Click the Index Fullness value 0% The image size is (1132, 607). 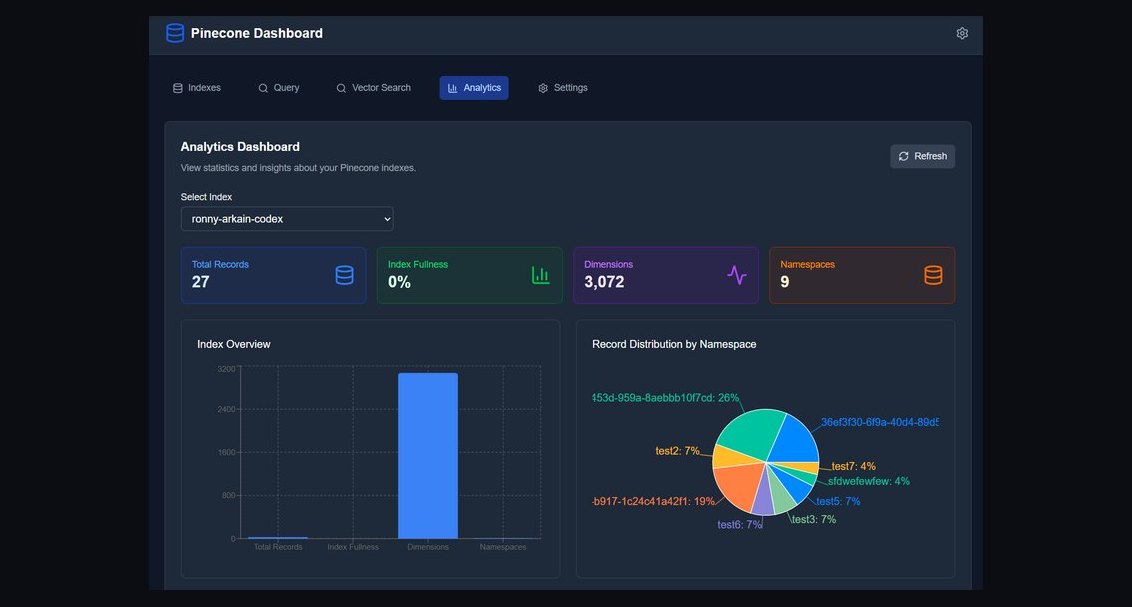click(399, 282)
